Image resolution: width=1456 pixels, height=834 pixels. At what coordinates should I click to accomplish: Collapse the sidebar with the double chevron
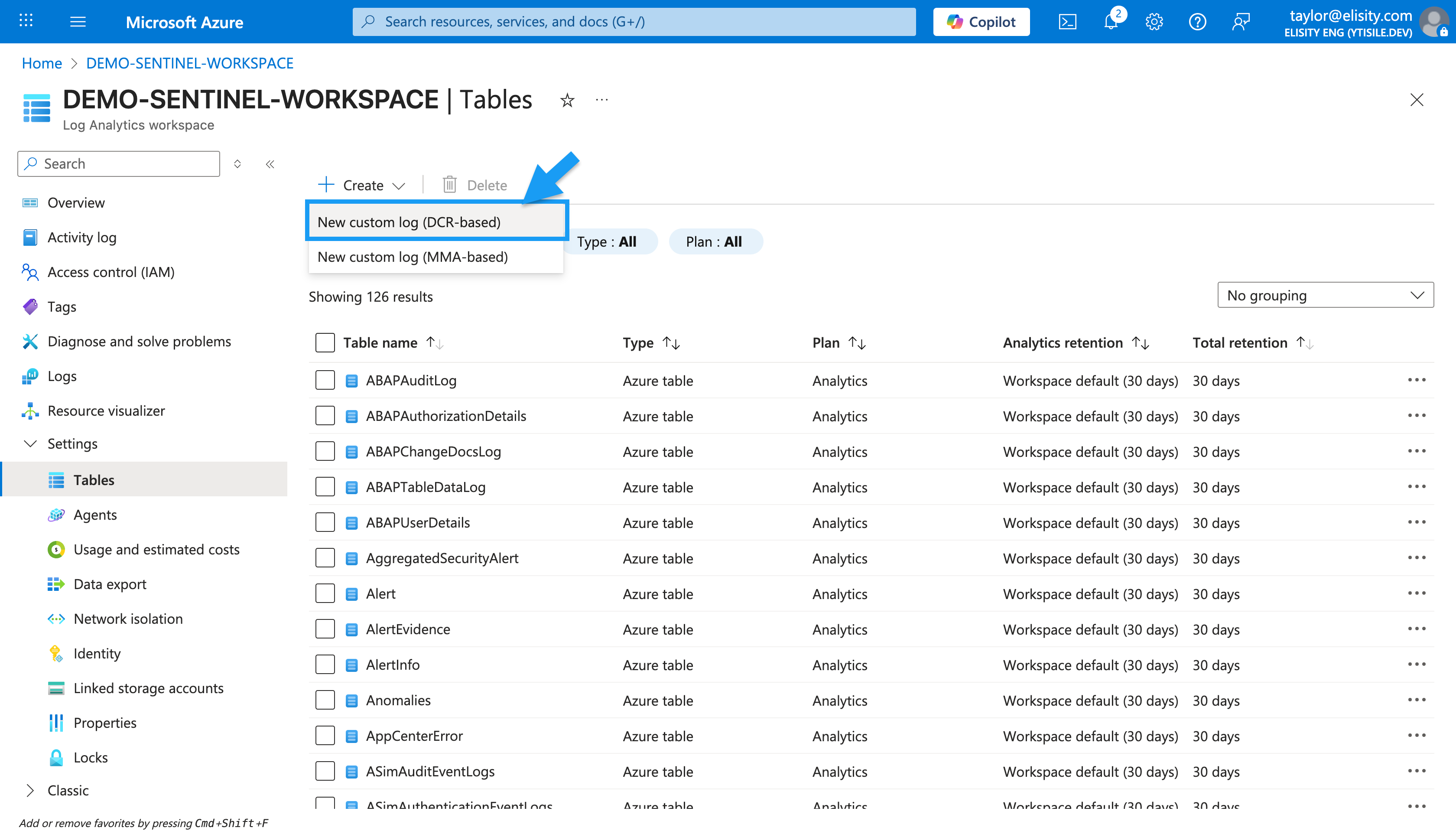click(270, 164)
